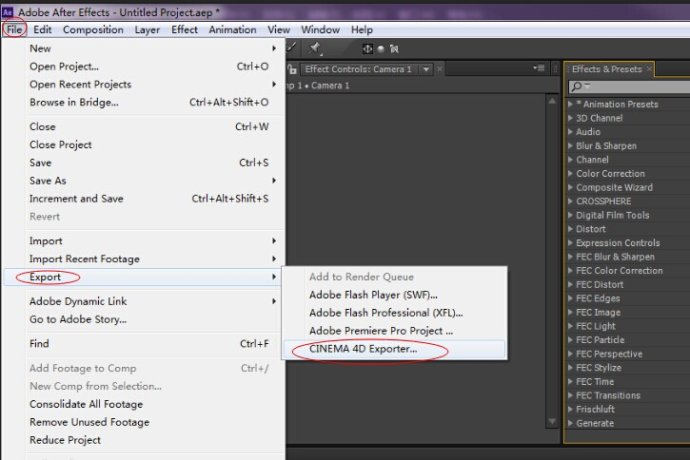Open the Effect Controls panel options menu
Image resolution: width=690 pixels, height=460 pixels.
click(539, 68)
